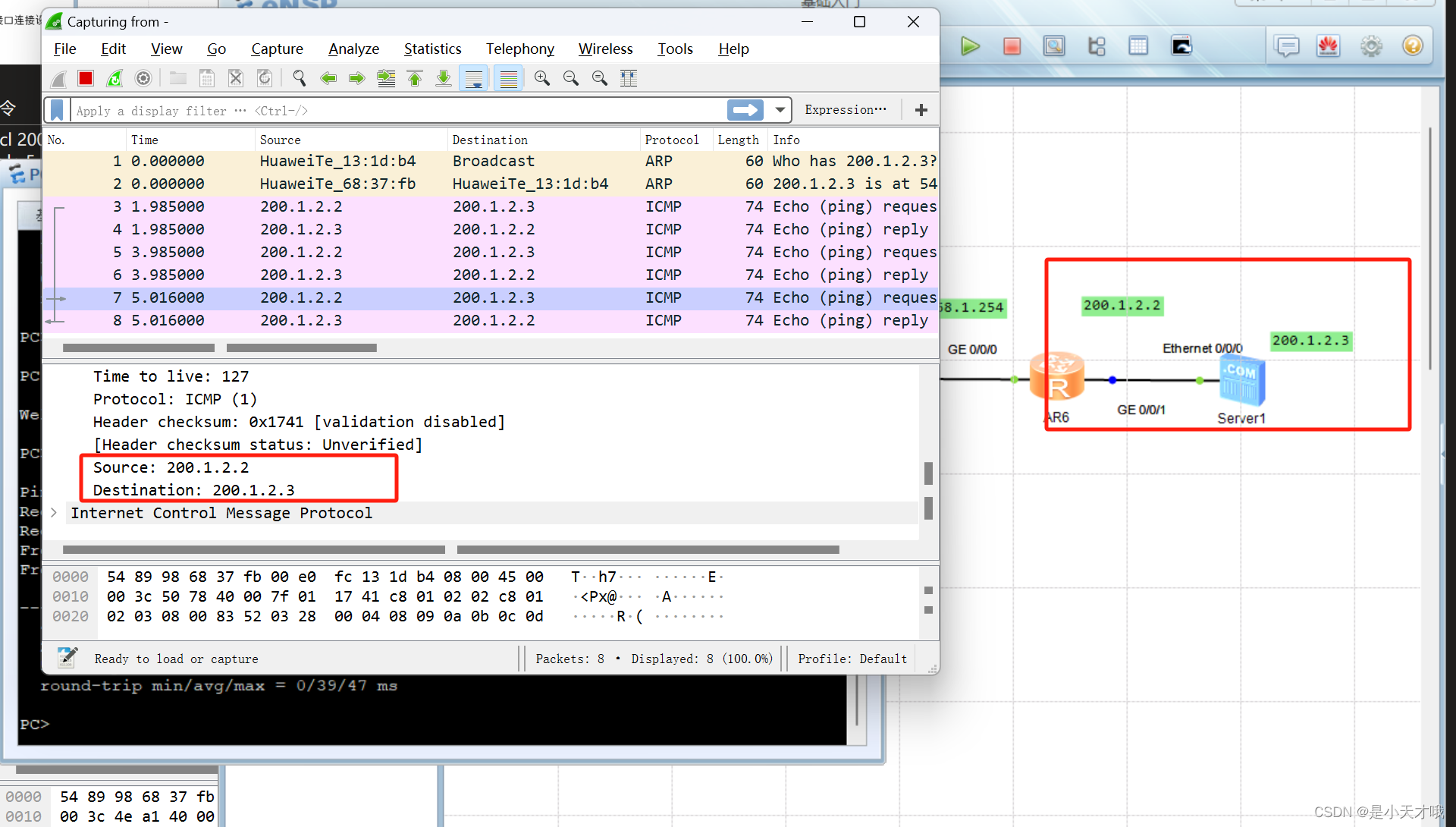Start devices with the green play icon

coord(971,46)
